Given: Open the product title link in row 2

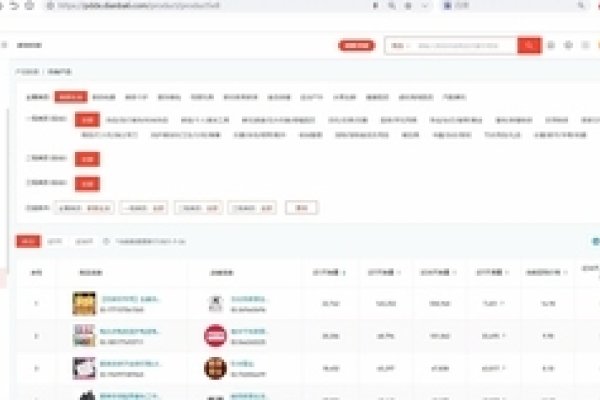Looking at the screenshot, I should (x=130, y=331).
